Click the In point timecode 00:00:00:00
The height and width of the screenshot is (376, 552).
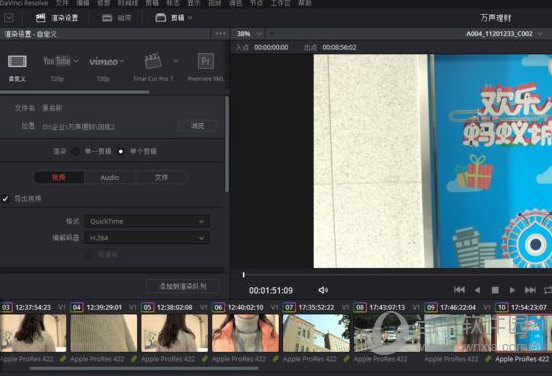[271, 48]
